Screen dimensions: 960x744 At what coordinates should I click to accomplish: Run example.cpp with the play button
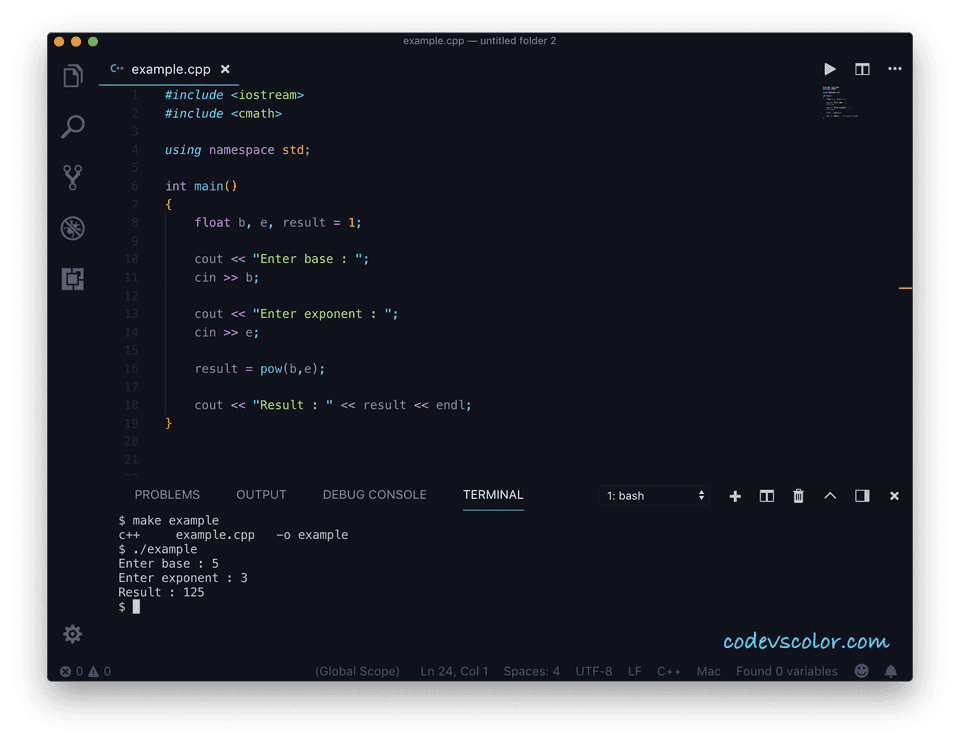[829, 68]
